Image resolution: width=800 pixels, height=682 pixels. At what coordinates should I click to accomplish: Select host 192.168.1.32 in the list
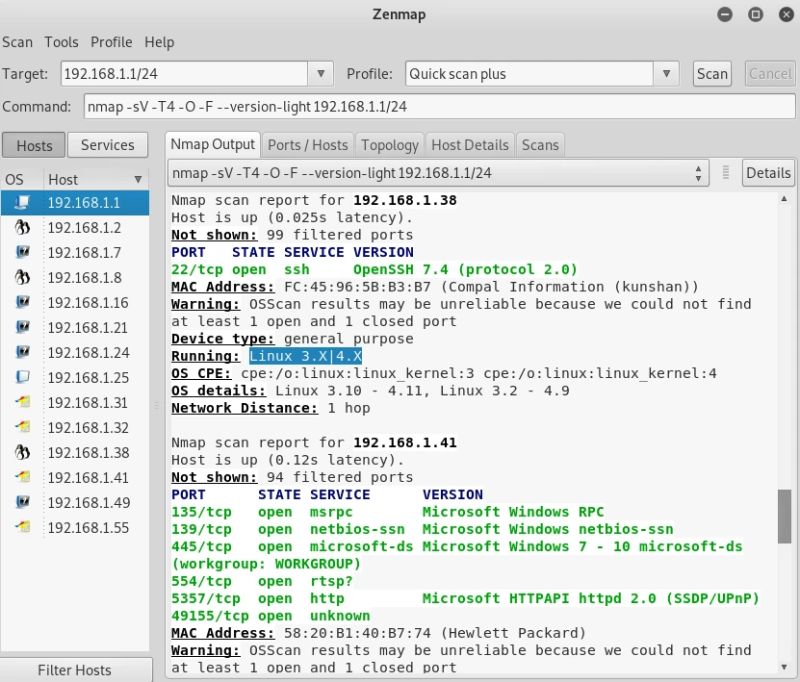coord(75,427)
